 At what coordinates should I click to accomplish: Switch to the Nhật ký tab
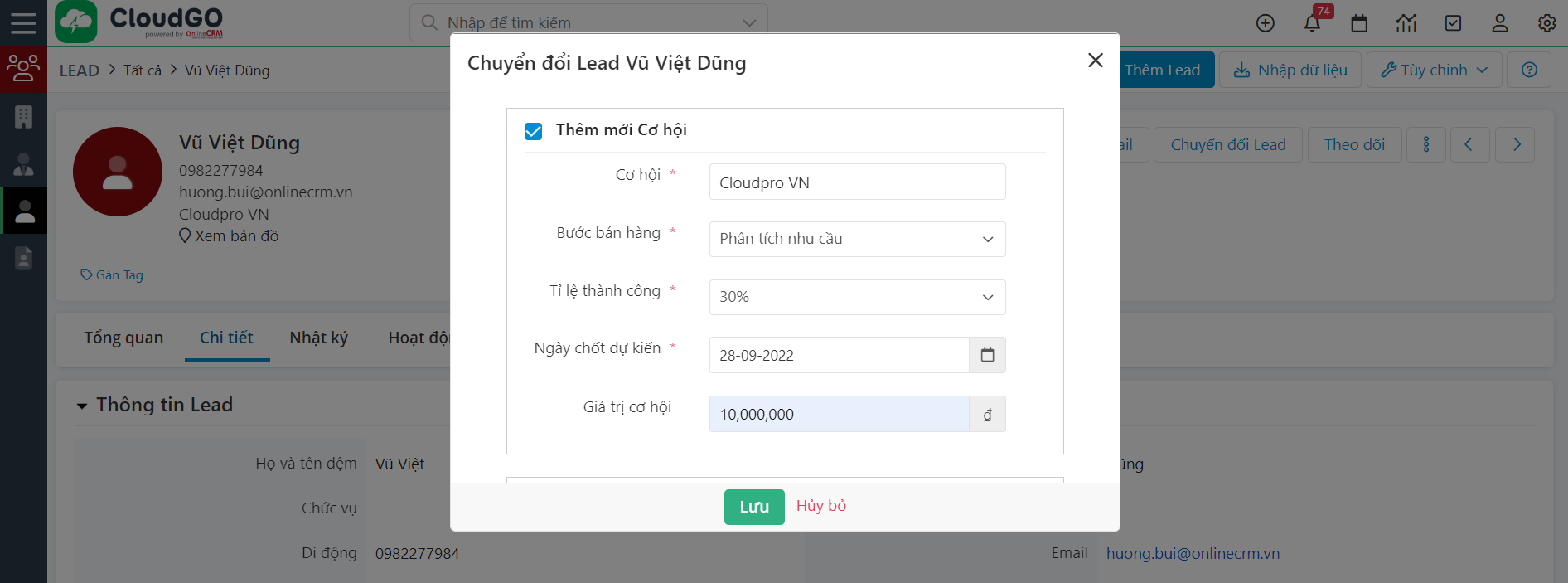click(x=318, y=338)
